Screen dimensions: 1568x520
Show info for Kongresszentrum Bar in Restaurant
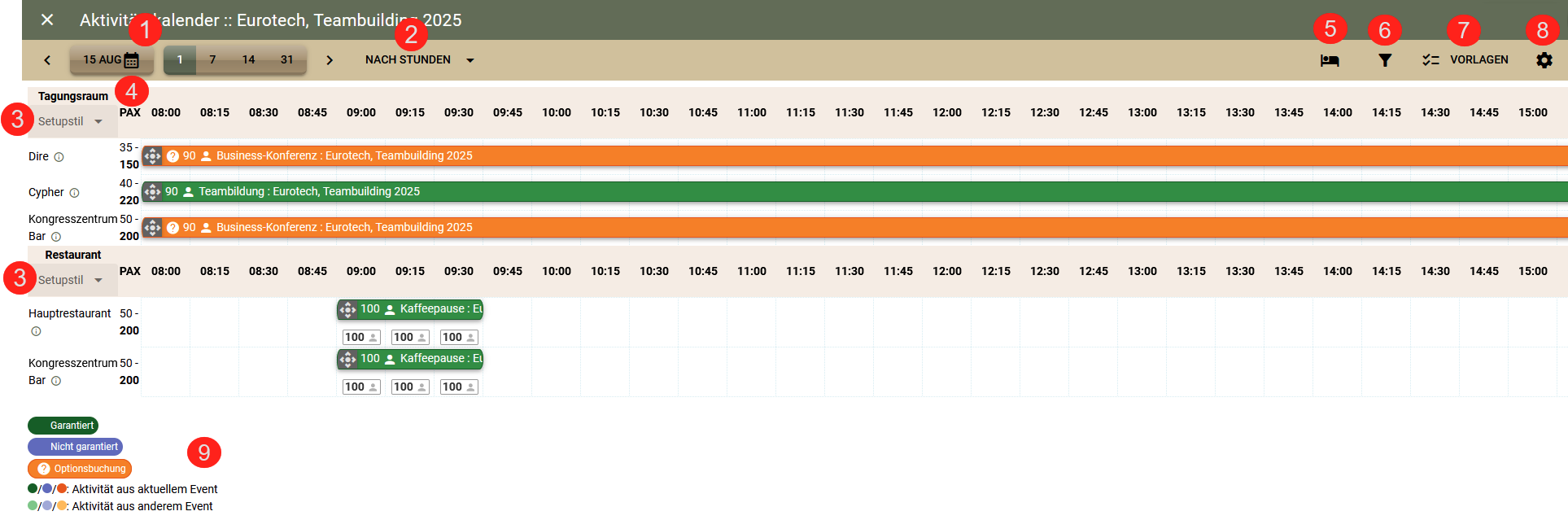[56, 381]
